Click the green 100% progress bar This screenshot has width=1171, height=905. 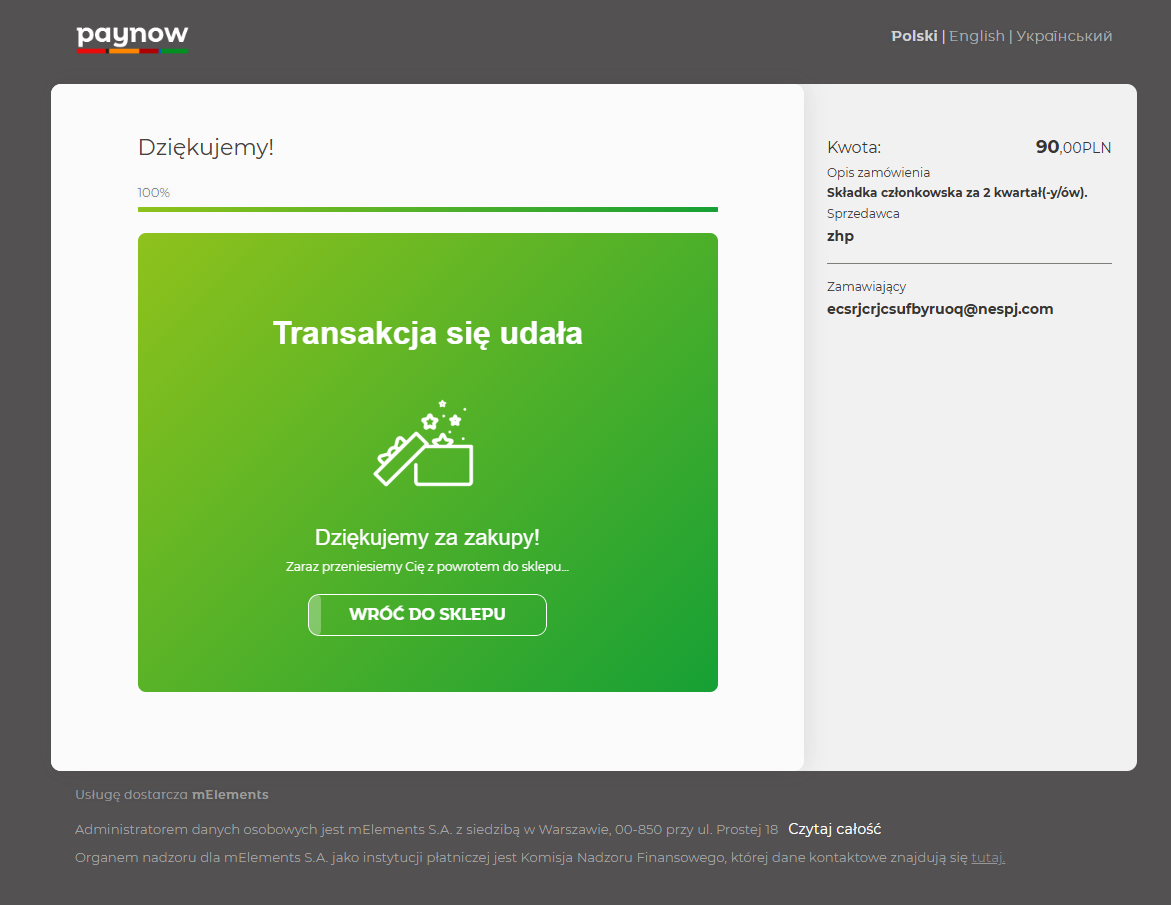(427, 209)
